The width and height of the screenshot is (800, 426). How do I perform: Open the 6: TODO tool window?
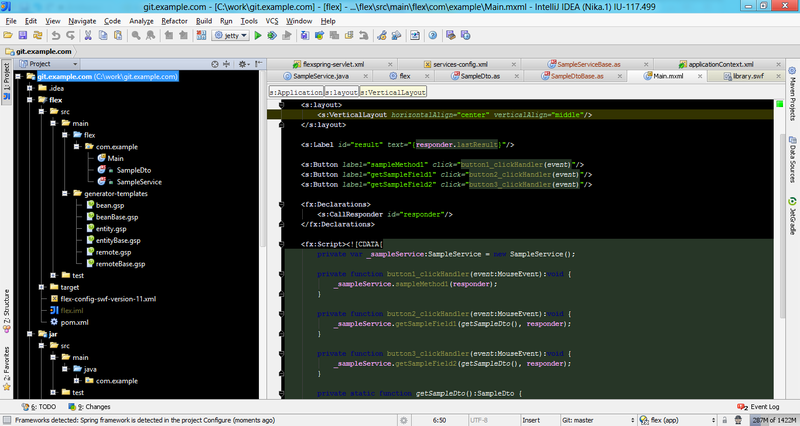coord(39,407)
